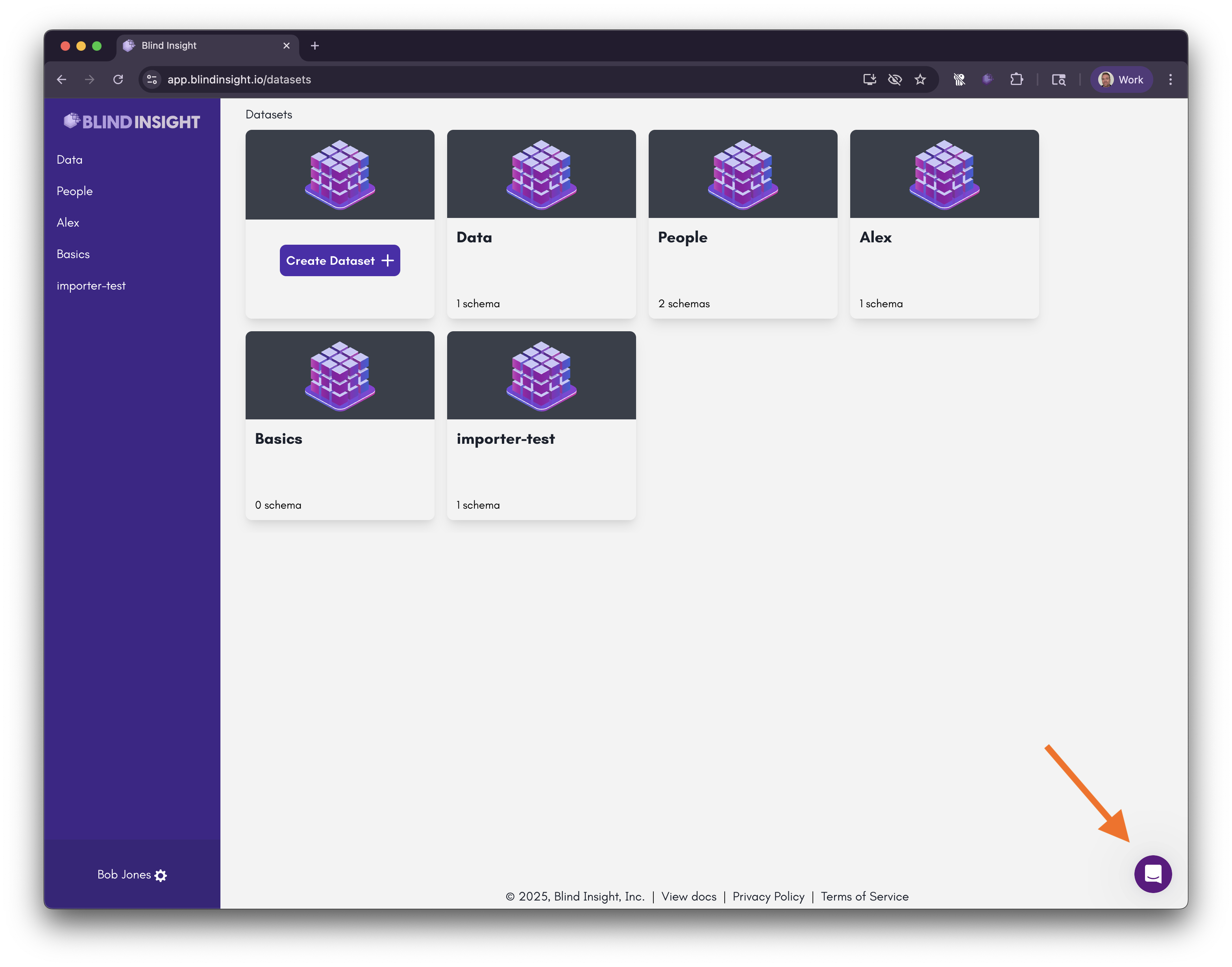Viewport: 1232px width, 967px height.
Task: Click the cube image on the People card
Action: (x=743, y=174)
